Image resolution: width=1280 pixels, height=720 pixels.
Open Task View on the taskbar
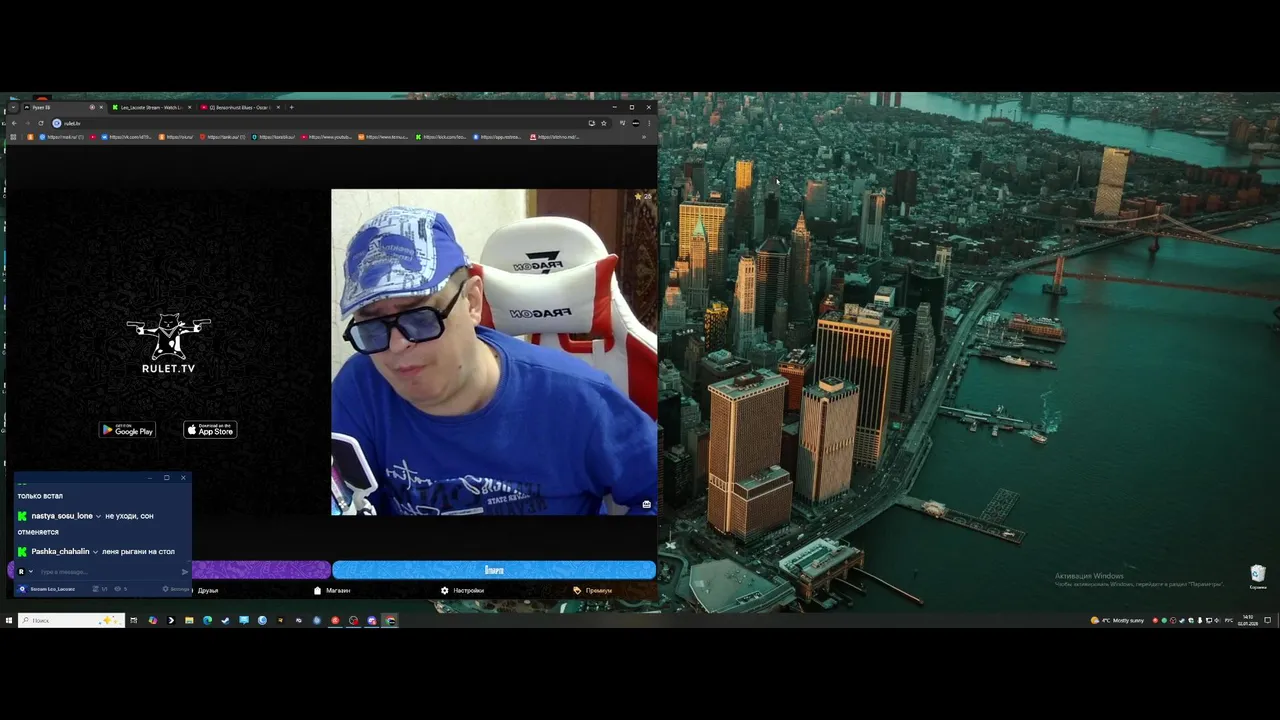pyautogui.click(x=133, y=620)
